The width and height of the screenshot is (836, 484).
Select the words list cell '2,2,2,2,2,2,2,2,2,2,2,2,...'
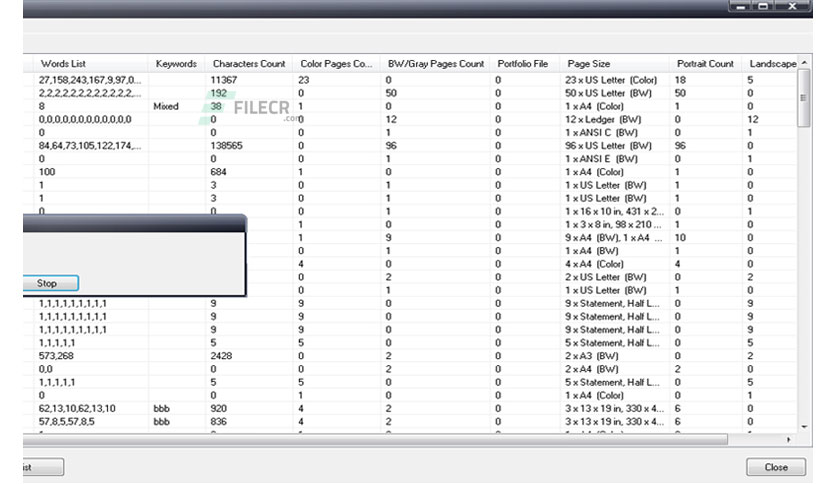(90, 93)
